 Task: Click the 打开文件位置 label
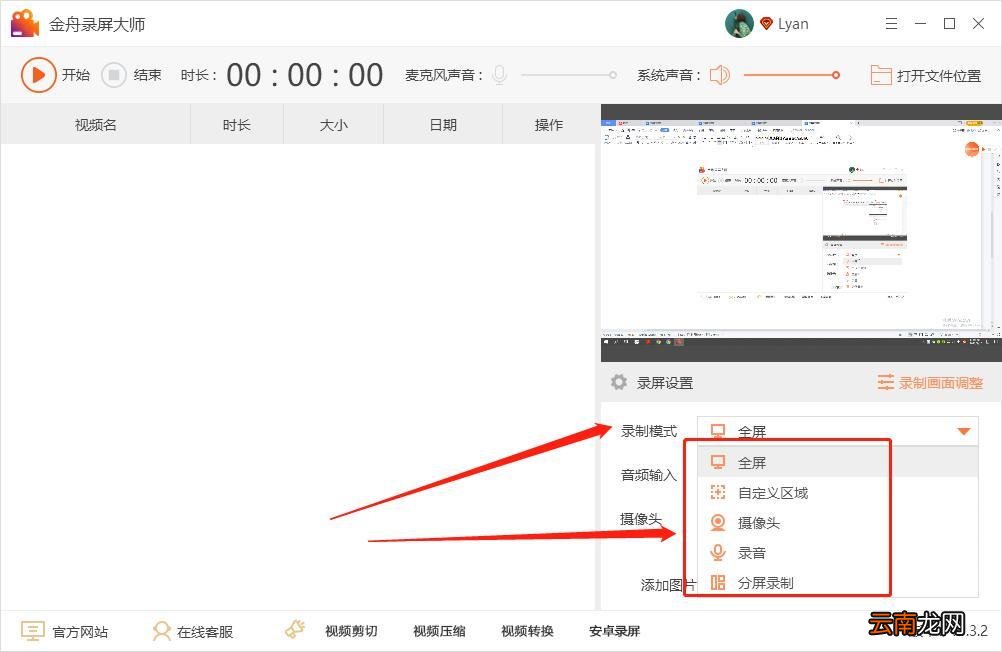click(939, 76)
